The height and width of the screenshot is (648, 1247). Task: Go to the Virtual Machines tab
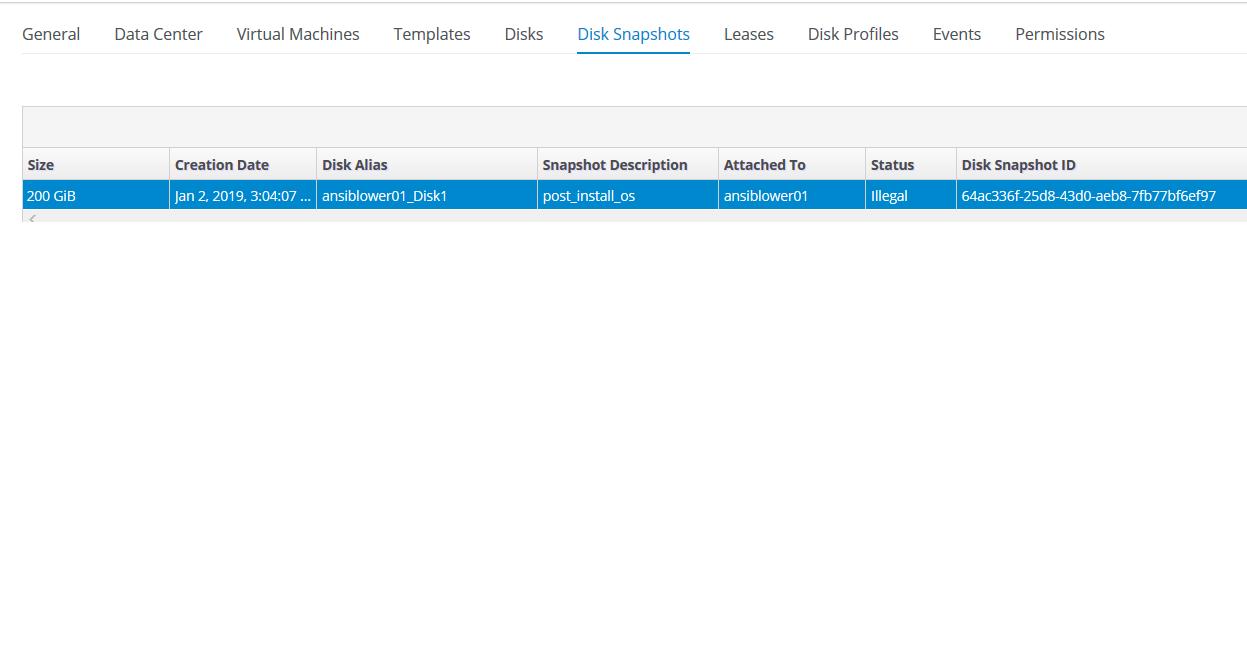tap(298, 34)
